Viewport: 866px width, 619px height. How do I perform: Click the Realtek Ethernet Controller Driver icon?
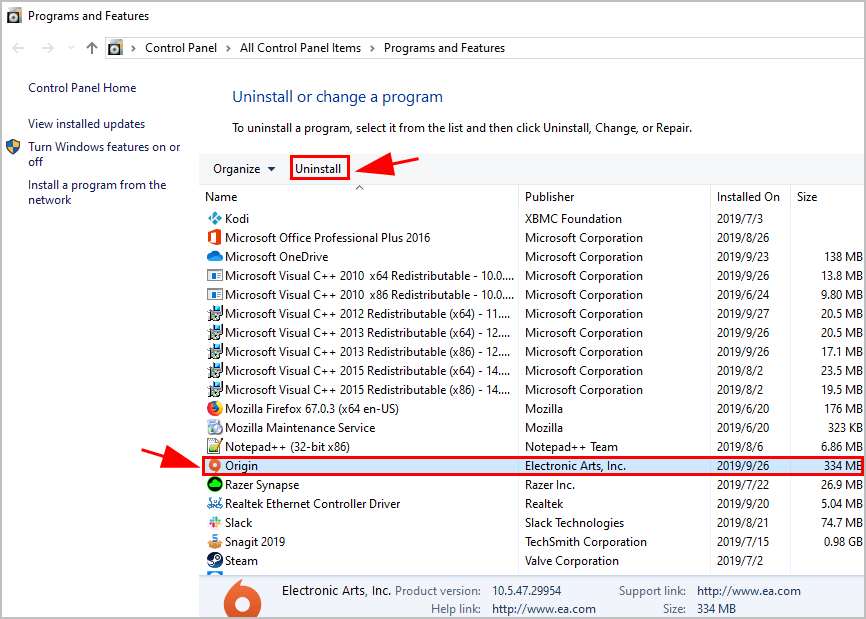point(214,504)
